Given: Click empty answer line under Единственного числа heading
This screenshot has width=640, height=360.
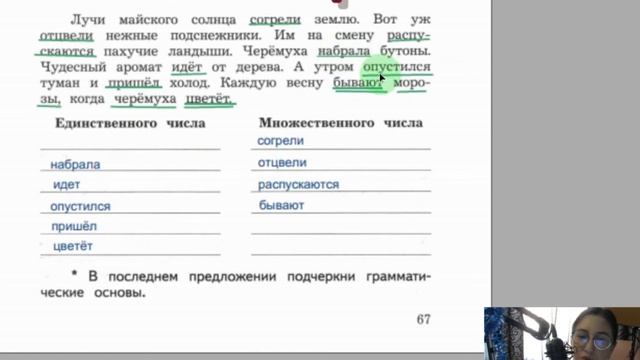Looking at the screenshot, I should [130, 143].
